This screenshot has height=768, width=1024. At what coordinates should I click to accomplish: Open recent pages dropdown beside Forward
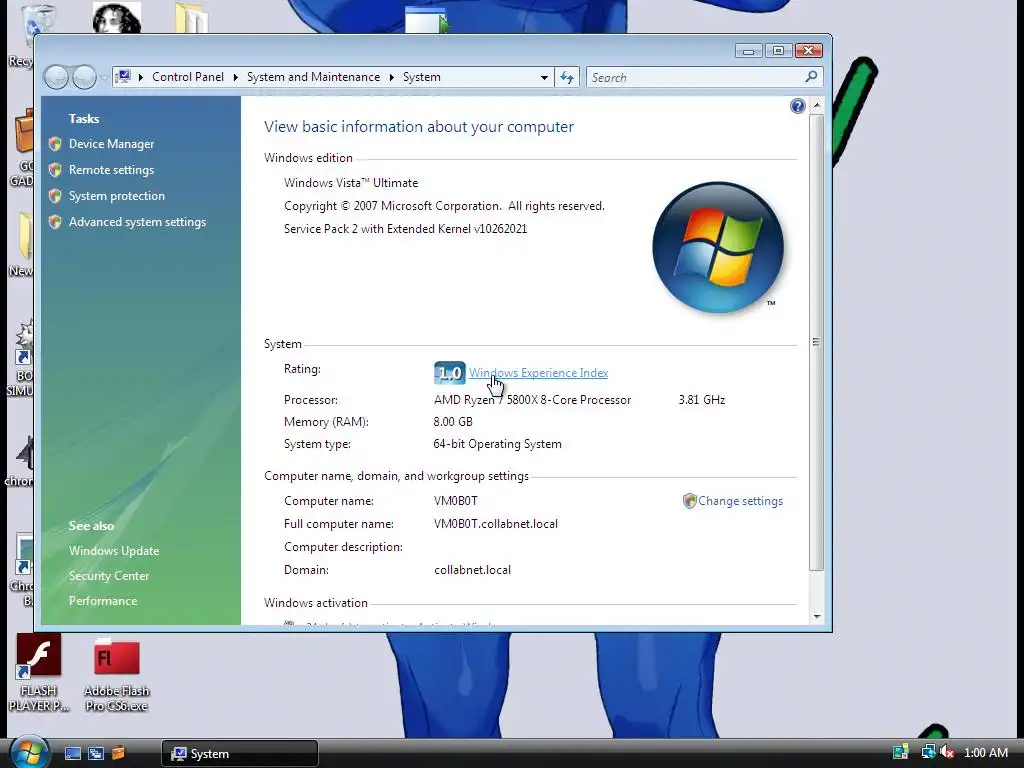pyautogui.click(x=103, y=78)
